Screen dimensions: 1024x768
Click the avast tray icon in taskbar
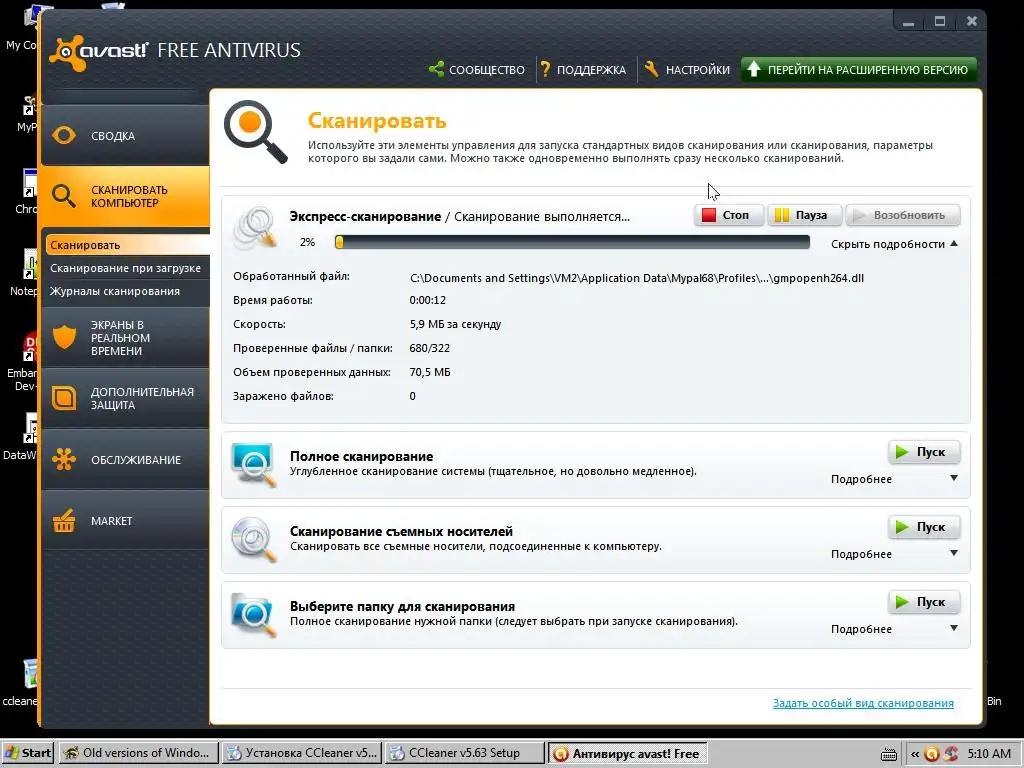pos(932,754)
